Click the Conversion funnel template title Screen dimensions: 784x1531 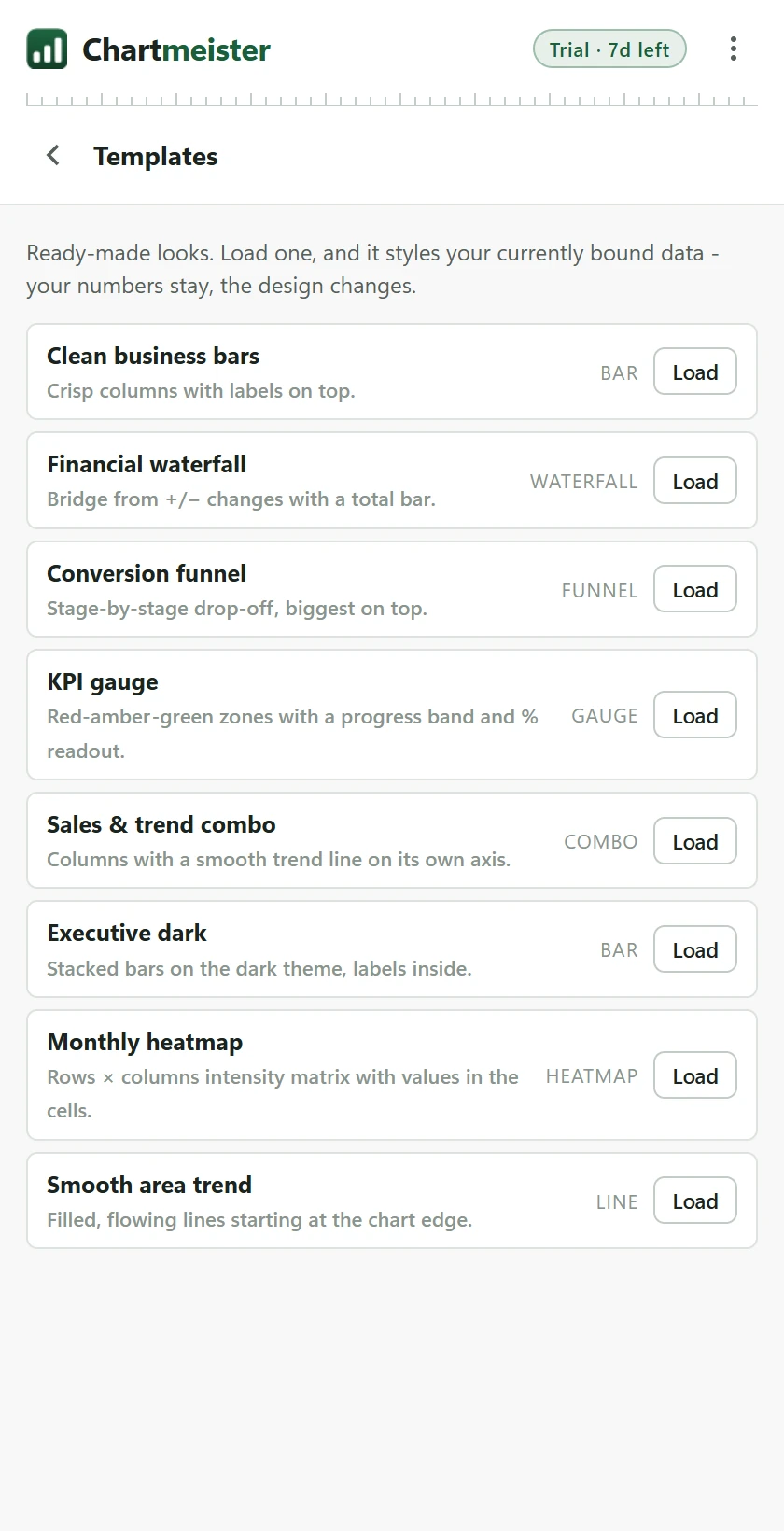[x=147, y=573]
